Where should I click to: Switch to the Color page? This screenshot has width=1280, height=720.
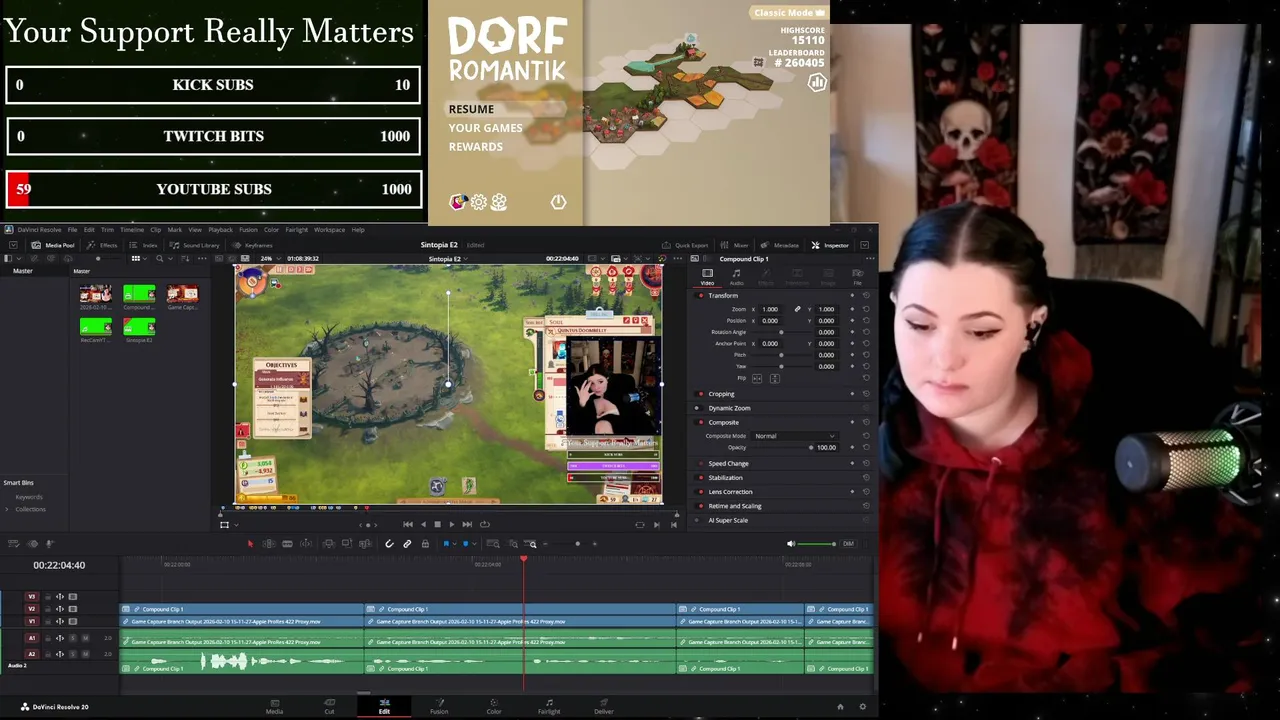pos(494,706)
